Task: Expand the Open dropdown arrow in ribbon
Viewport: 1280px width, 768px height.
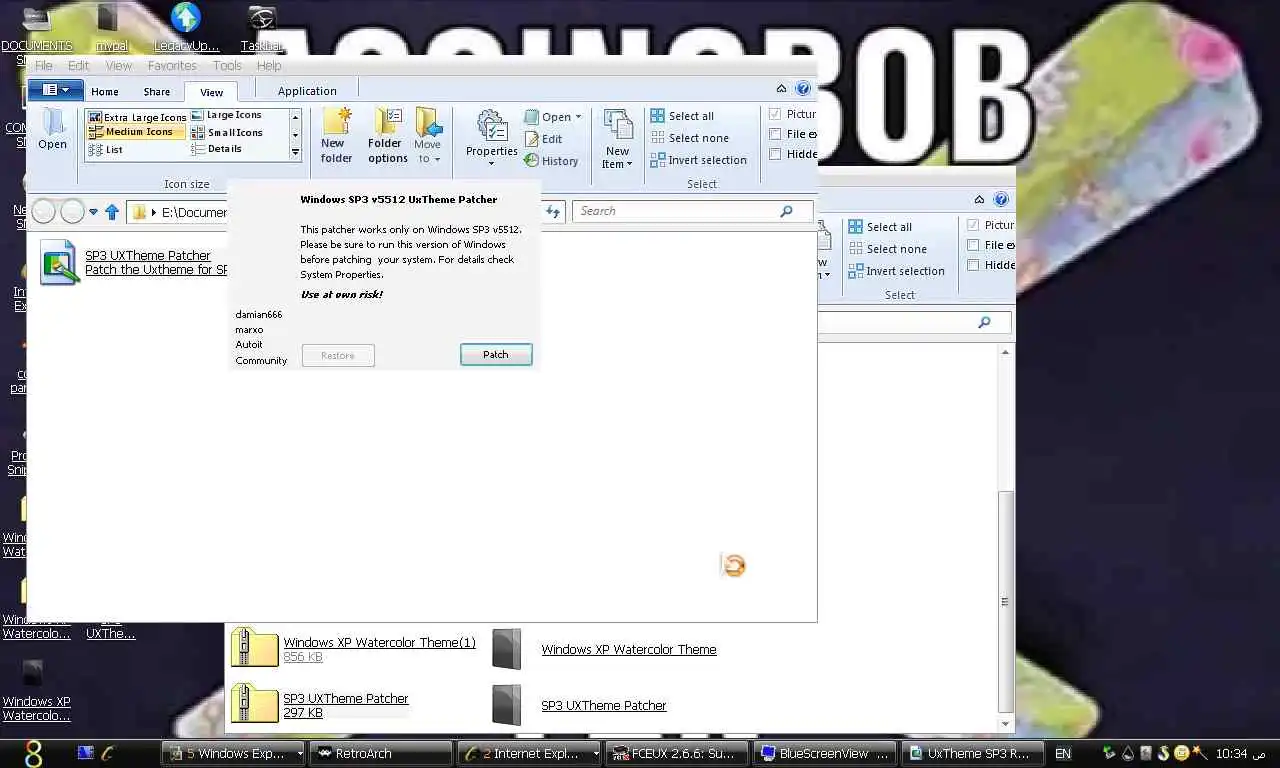Action: (x=578, y=117)
